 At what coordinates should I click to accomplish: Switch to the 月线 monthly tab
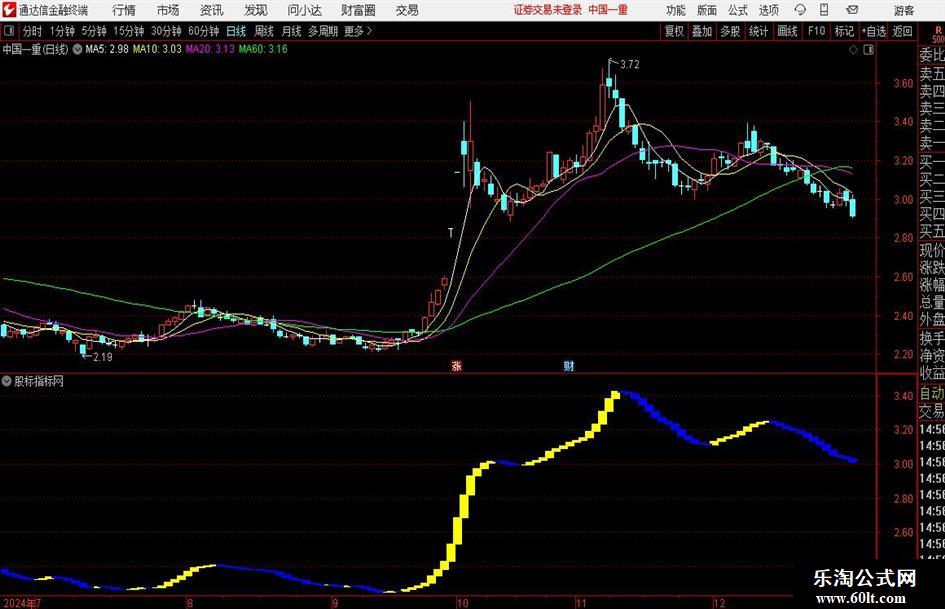tap(291, 31)
